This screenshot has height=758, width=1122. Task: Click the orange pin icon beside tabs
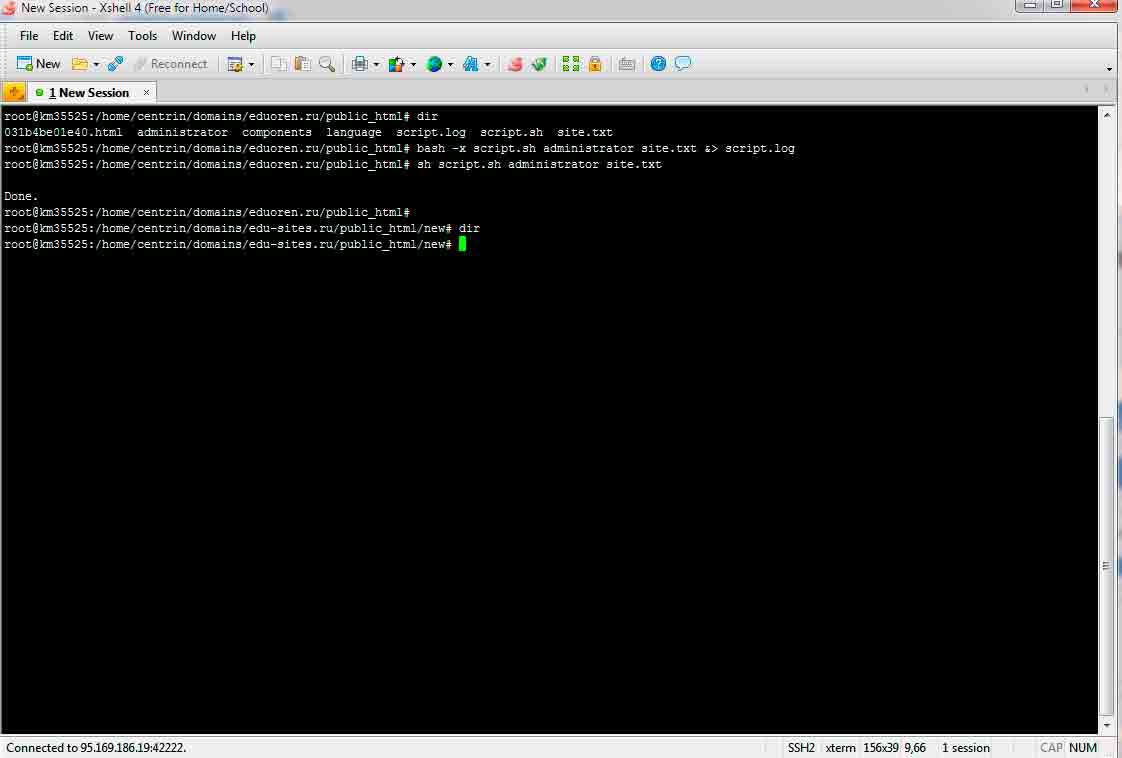14,92
